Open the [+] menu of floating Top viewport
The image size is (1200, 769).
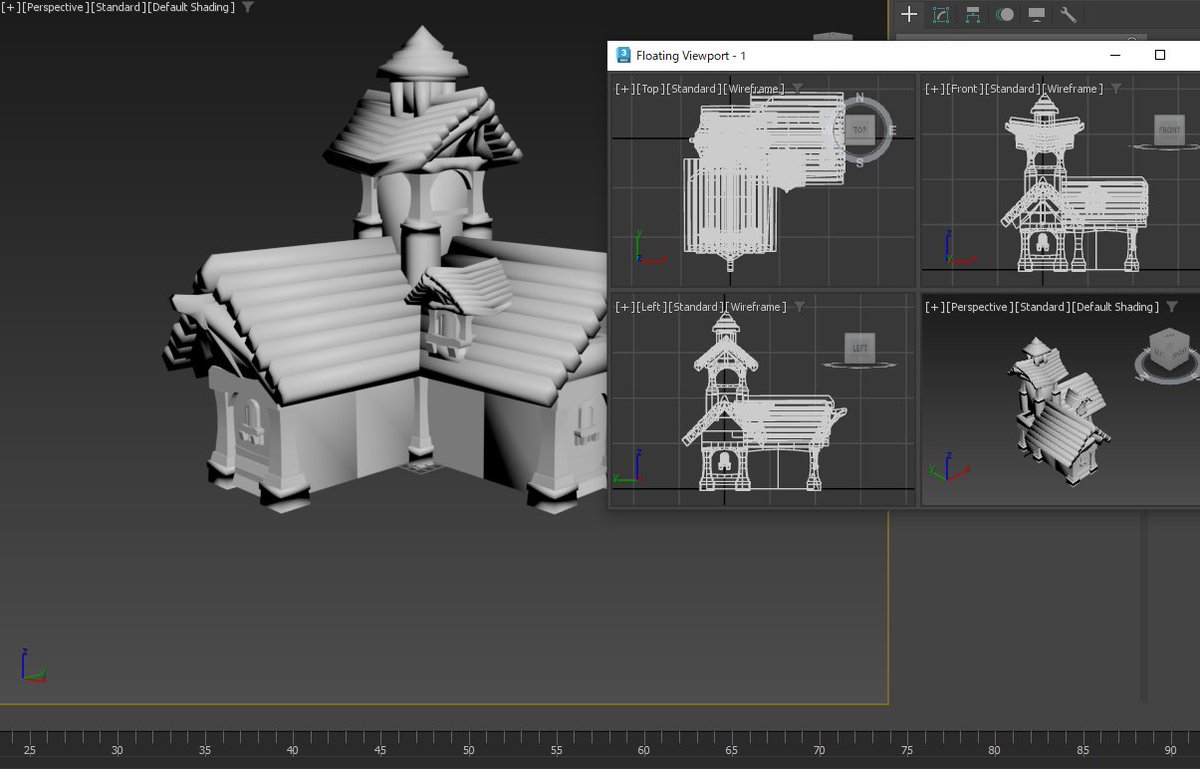(x=625, y=89)
